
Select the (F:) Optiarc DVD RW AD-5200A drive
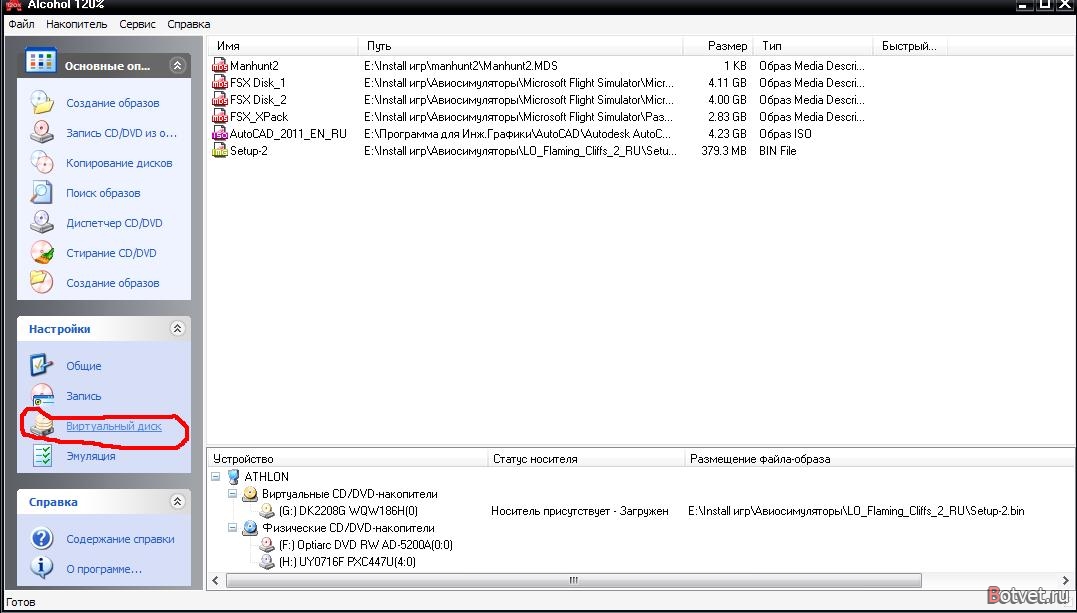365,545
